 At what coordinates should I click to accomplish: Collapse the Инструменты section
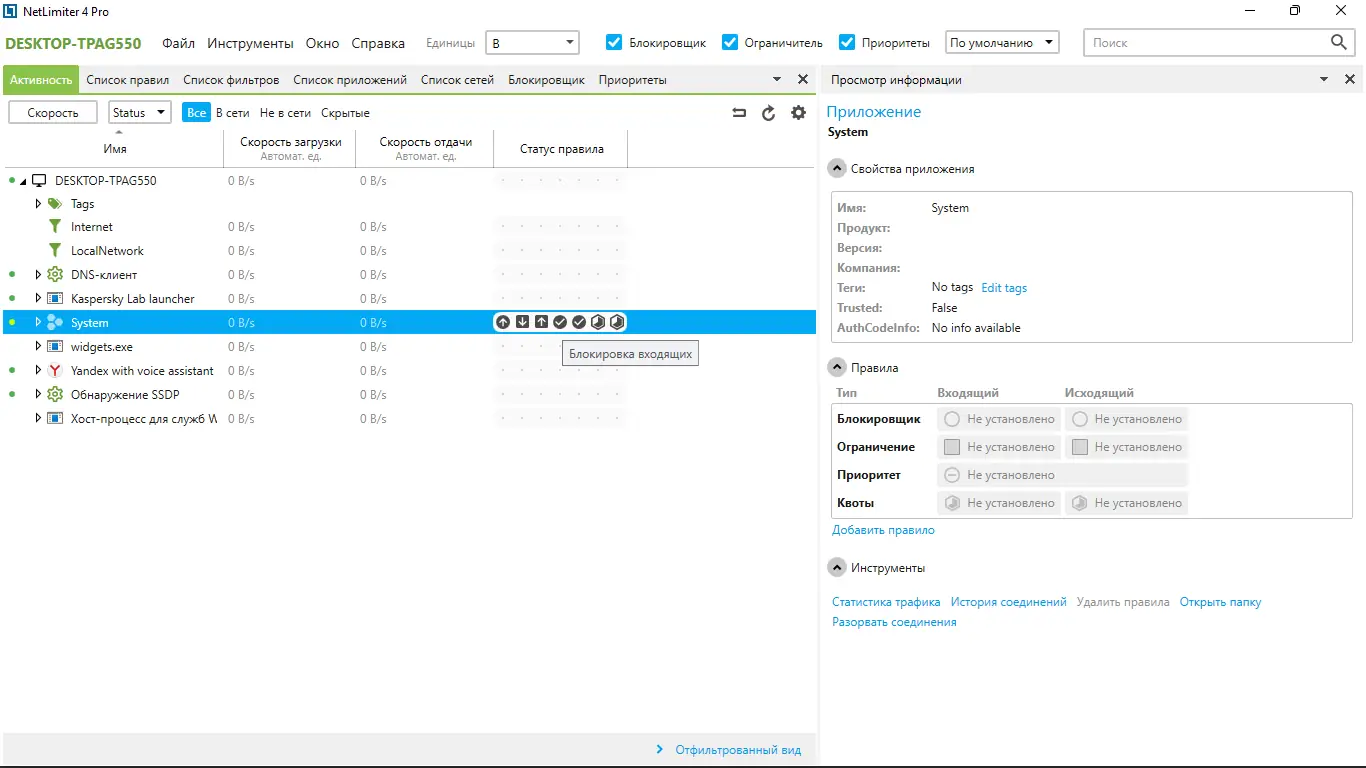837,568
